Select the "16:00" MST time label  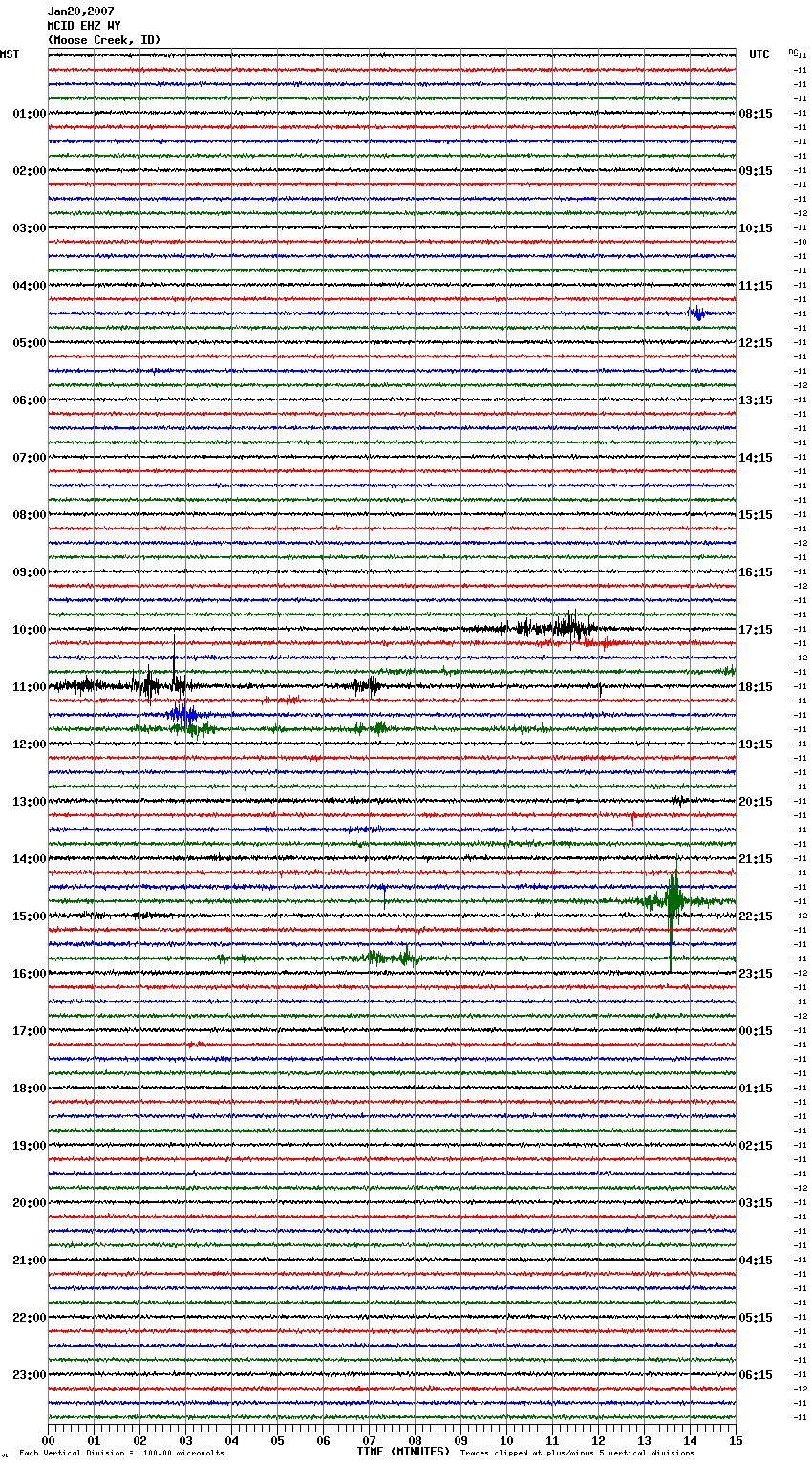[x=30, y=974]
